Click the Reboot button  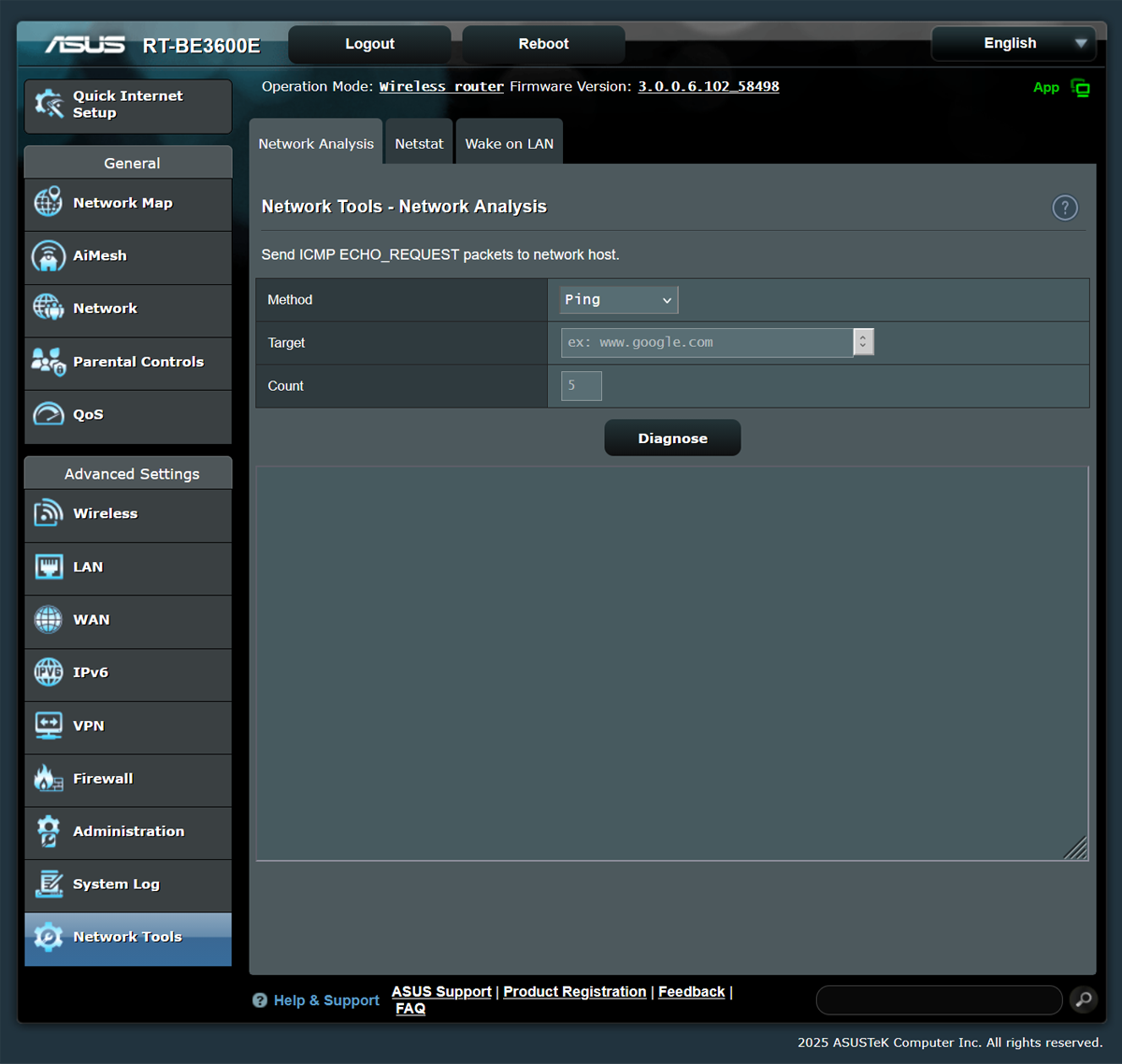tap(543, 44)
